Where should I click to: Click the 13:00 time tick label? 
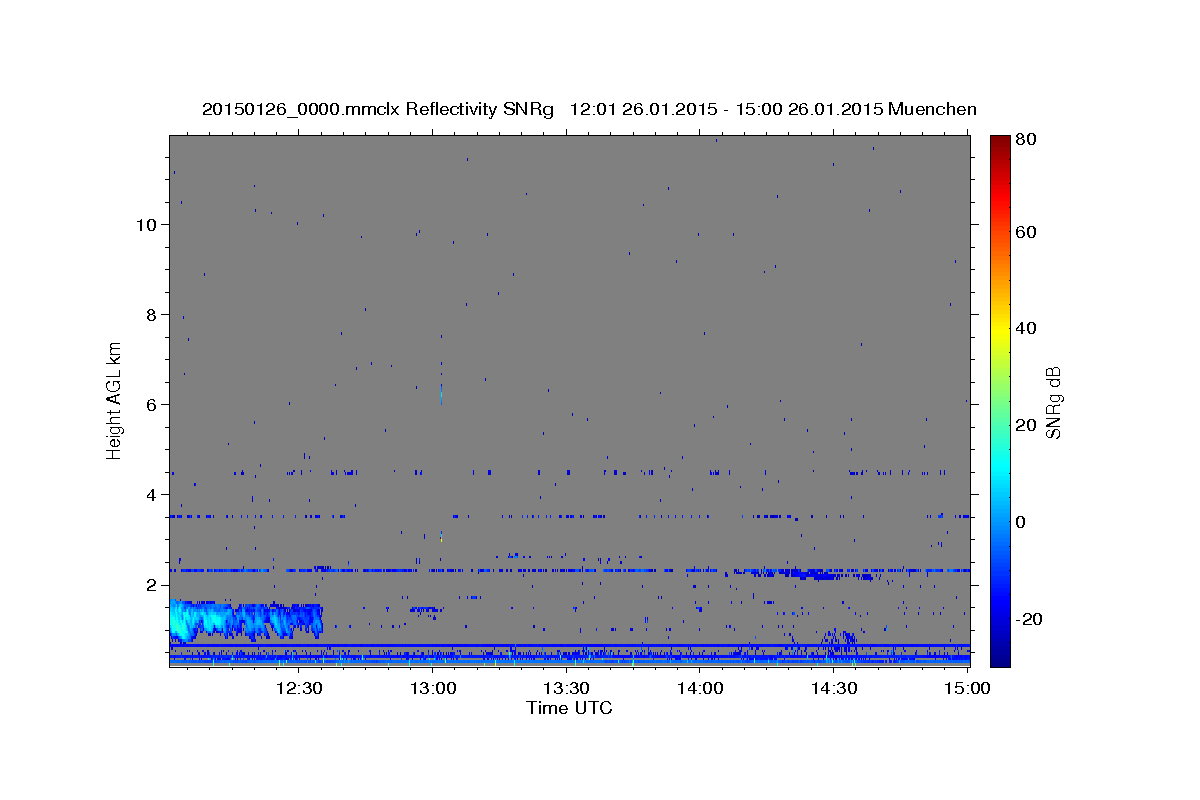(x=433, y=689)
